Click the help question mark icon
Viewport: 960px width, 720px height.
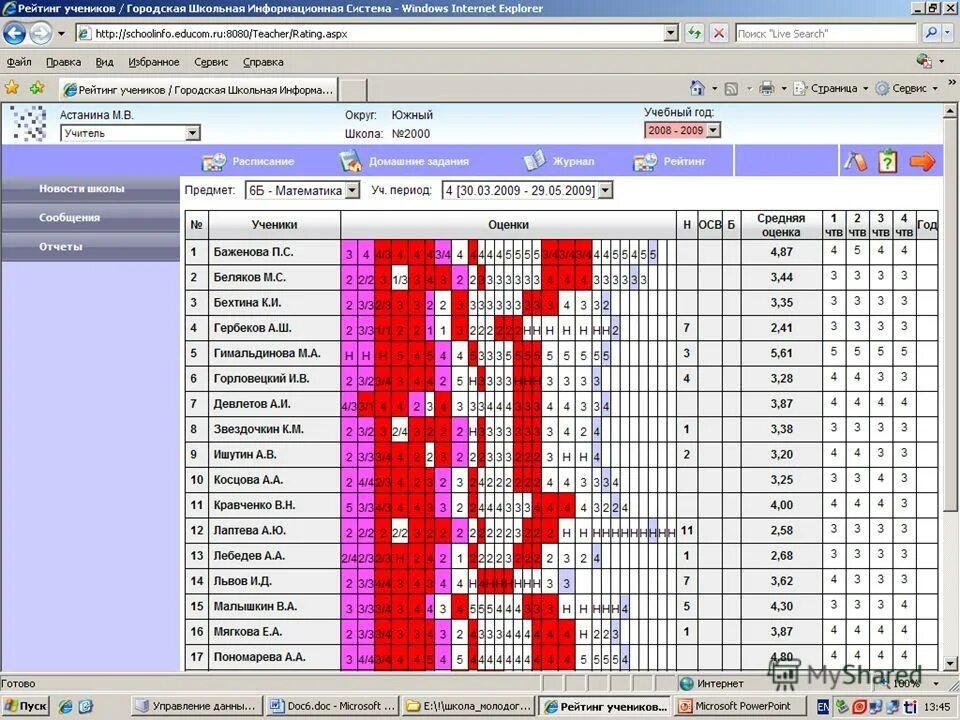click(x=888, y=162)
